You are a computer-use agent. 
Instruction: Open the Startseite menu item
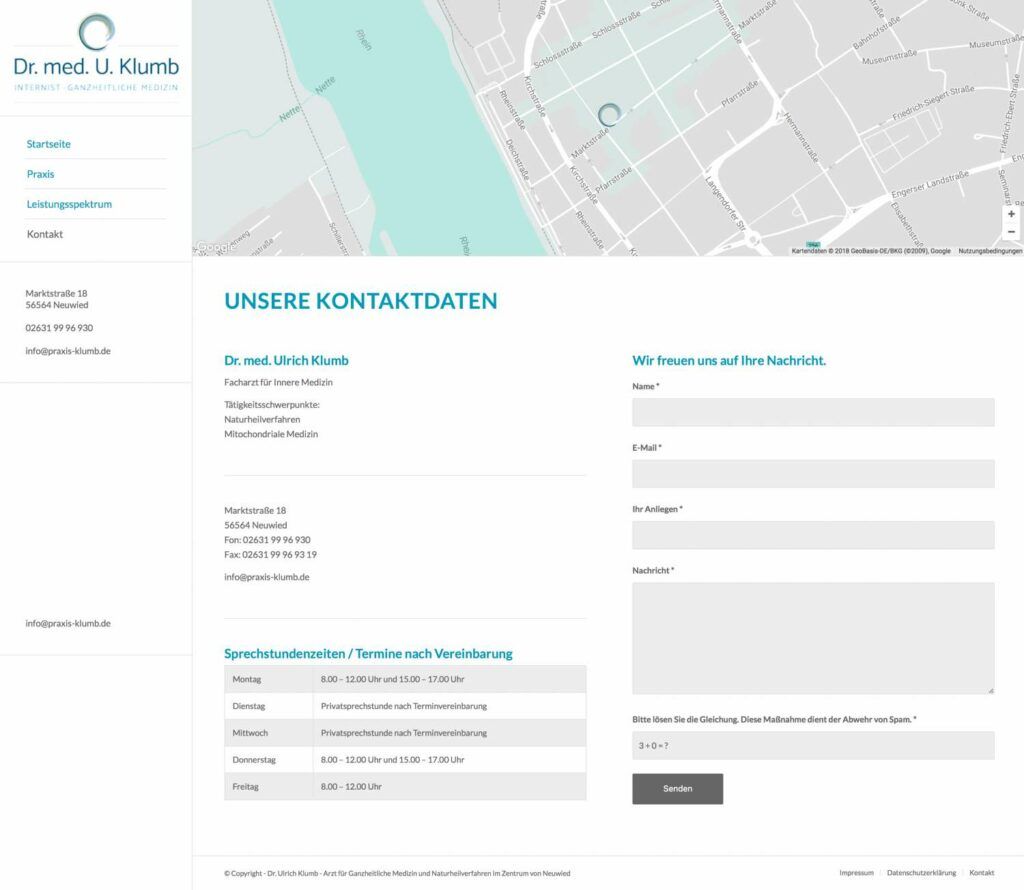(48, 144)
